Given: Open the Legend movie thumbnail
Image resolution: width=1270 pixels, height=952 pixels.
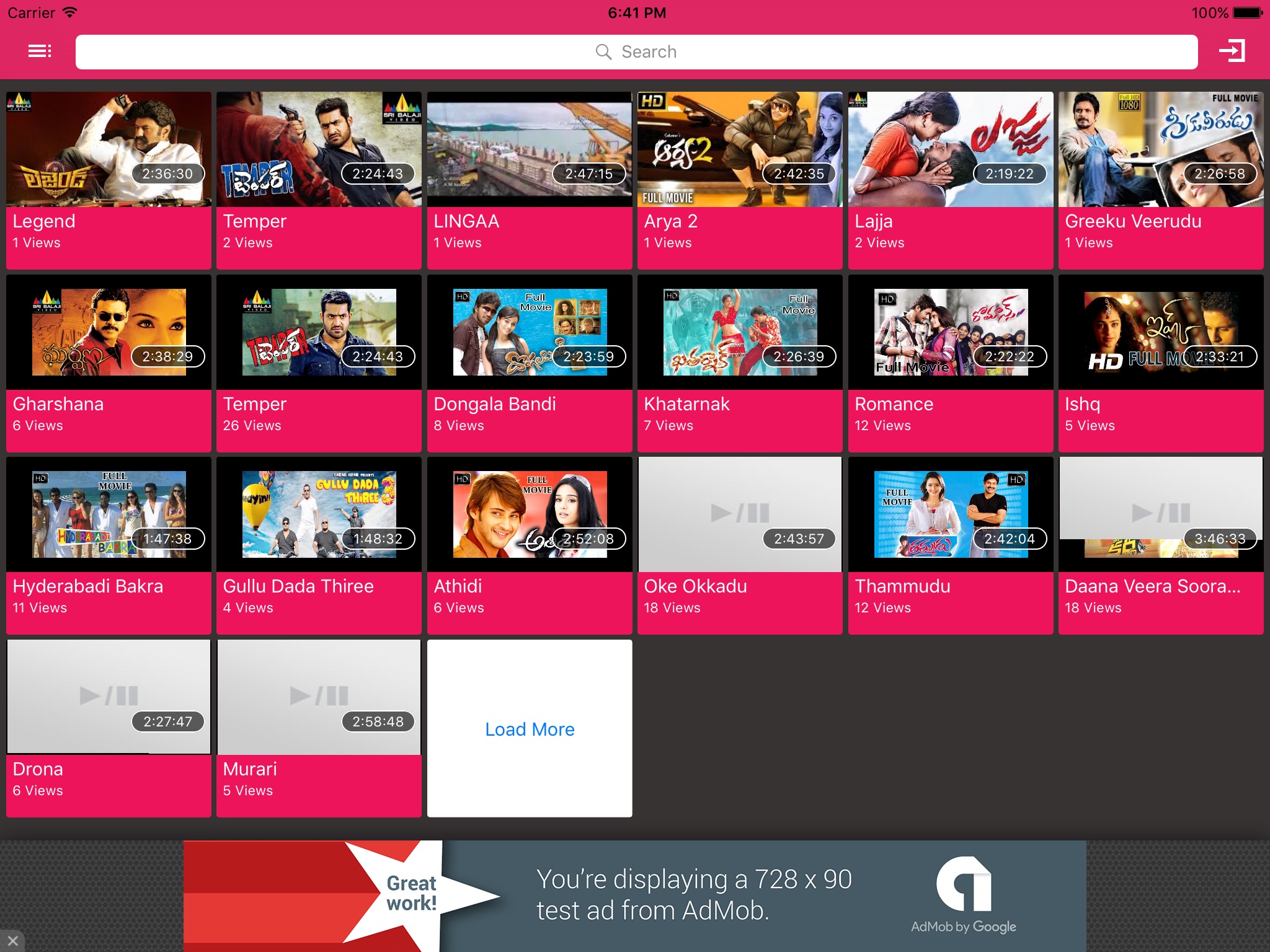Looking at the screenshot, I should pos(109,149).
